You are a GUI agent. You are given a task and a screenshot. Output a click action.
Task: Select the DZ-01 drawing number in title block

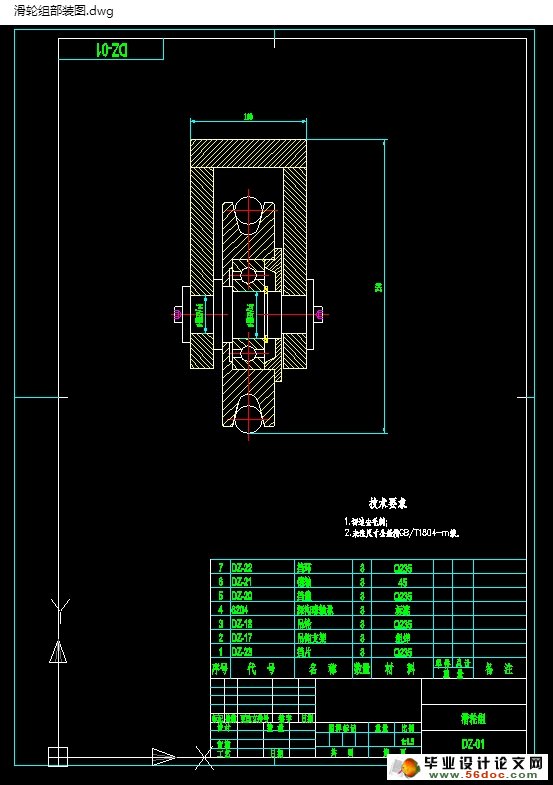click(x=473, y=744)
